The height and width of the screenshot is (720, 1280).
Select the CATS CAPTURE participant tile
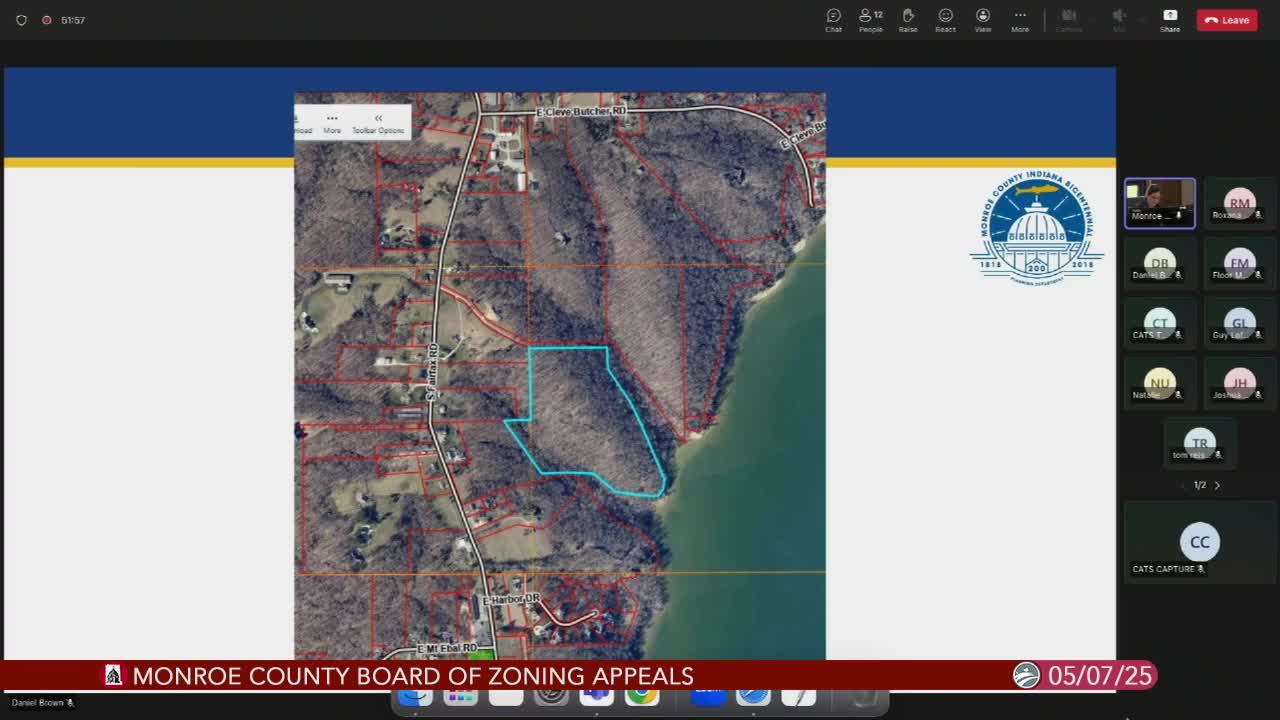pos(1199,547)
